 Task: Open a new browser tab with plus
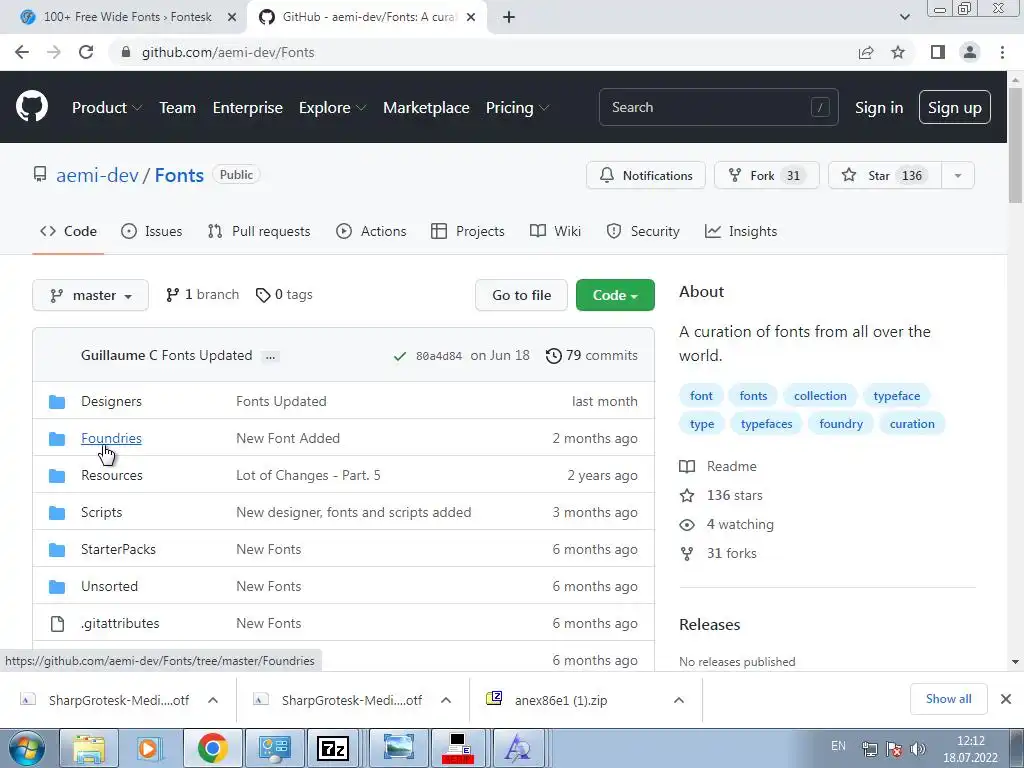click(x=509, y=17)
